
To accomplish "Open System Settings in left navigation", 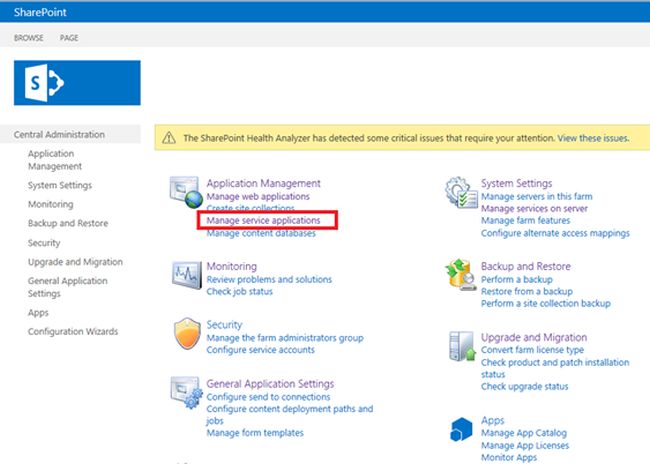I will (x=60, y=185).
